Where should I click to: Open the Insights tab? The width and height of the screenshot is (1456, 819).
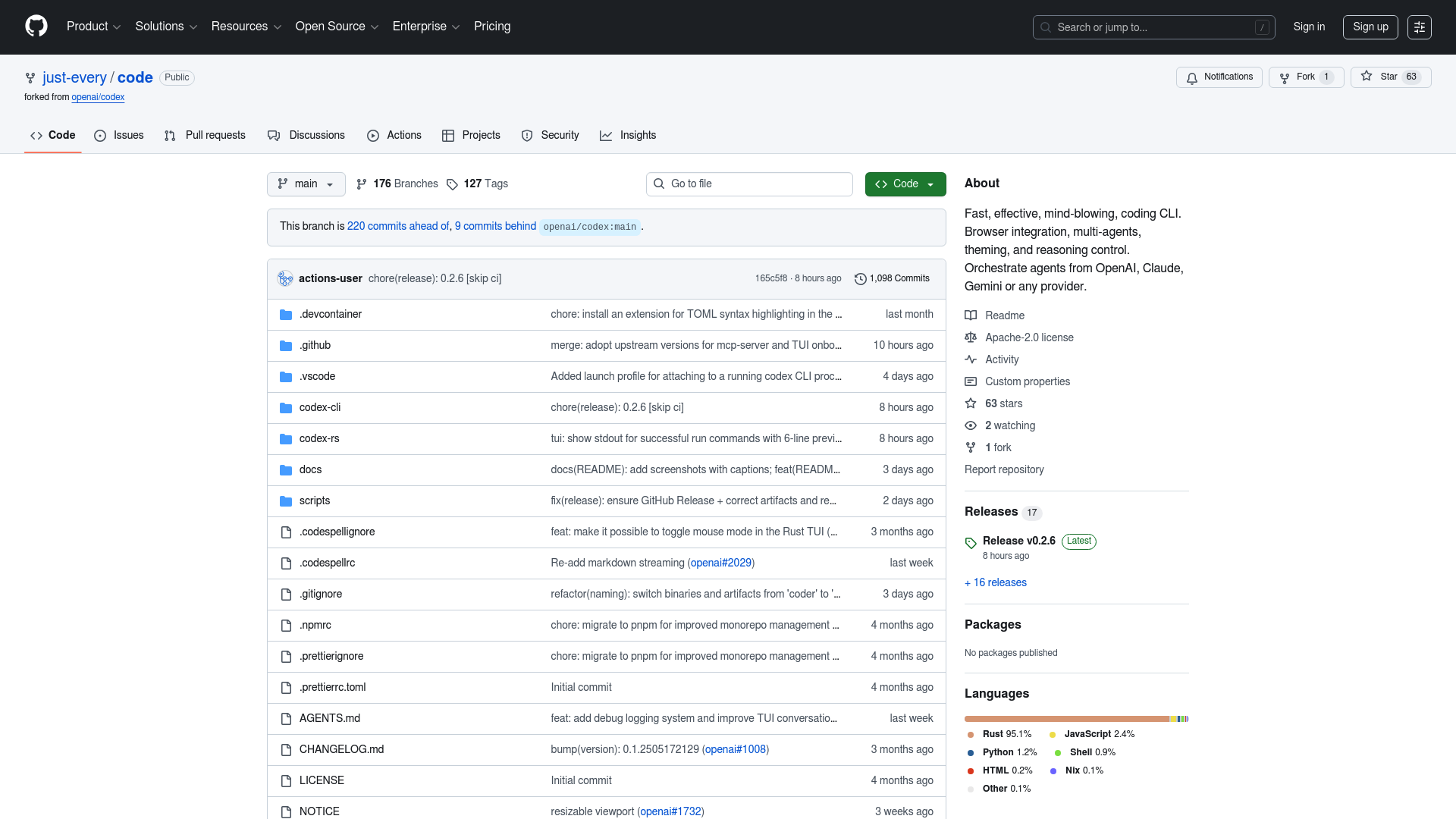(628, 136)
